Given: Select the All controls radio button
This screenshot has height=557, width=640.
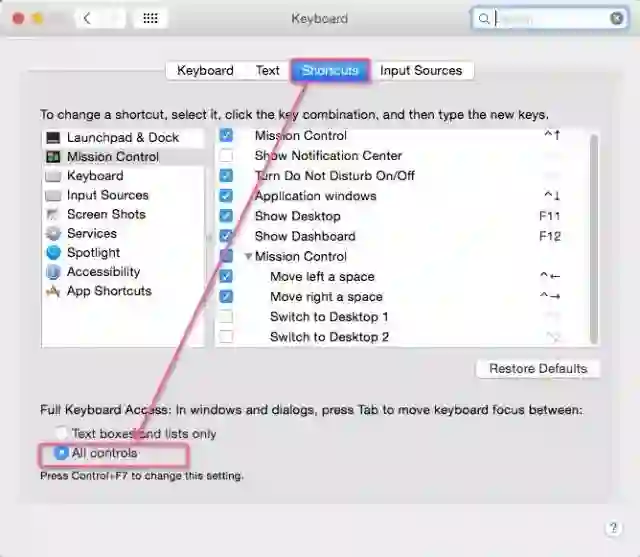Looking at the screenshot, I should [61, 453].
